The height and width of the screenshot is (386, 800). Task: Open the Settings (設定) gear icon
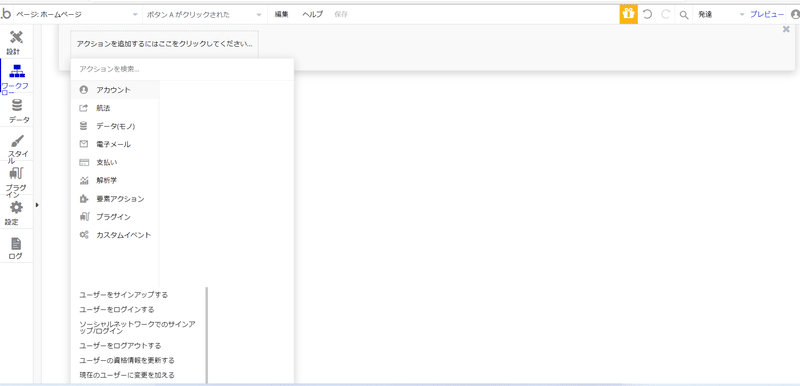coord(17,207)
